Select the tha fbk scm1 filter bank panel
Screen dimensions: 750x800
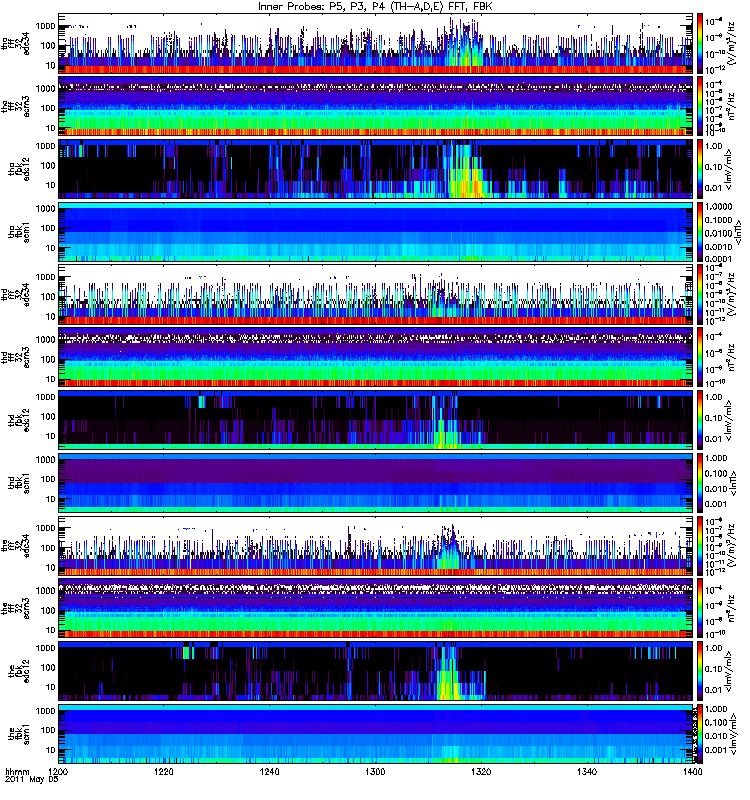click(x=376, y=232)
